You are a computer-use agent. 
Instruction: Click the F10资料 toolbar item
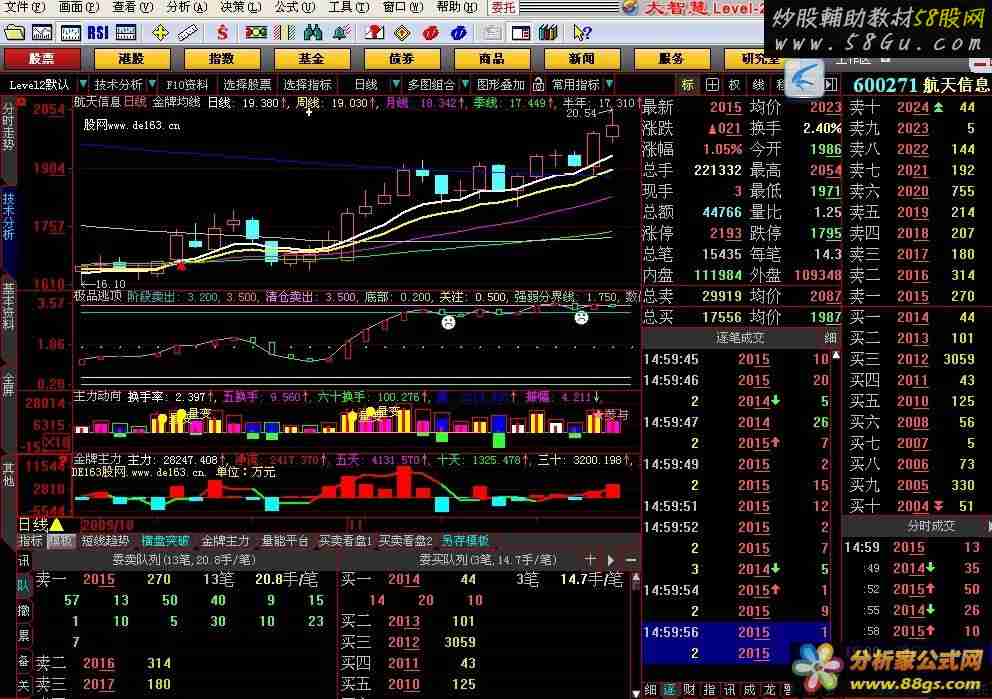(187, 84)
